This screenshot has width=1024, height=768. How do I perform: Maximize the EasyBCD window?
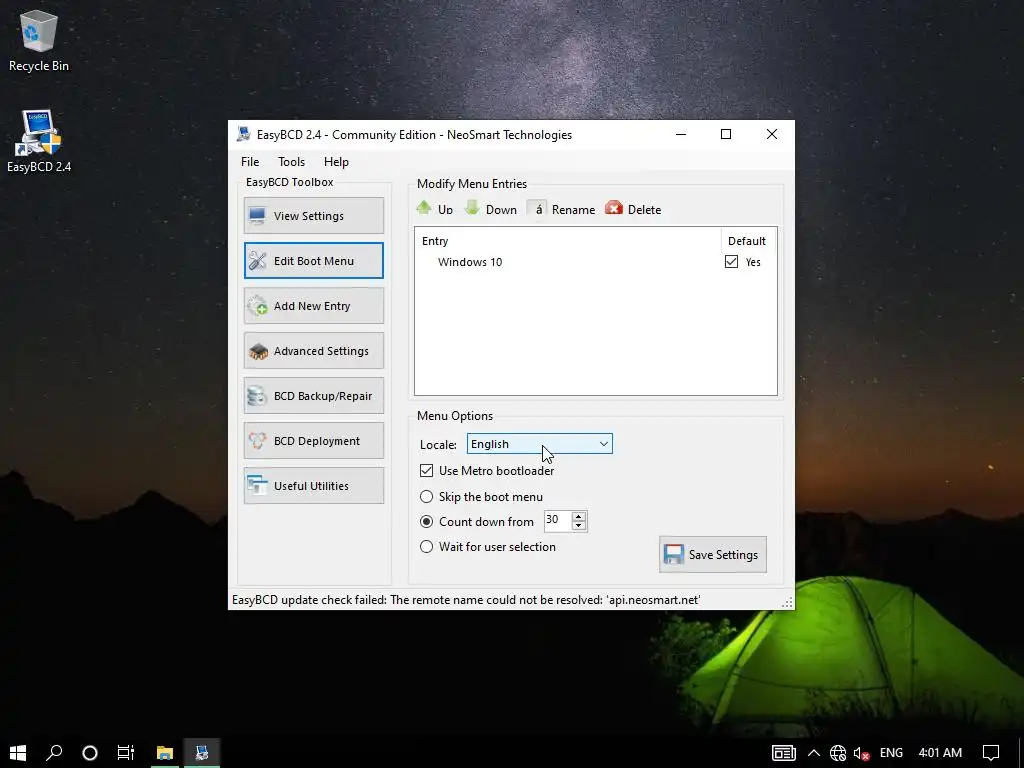726,135
